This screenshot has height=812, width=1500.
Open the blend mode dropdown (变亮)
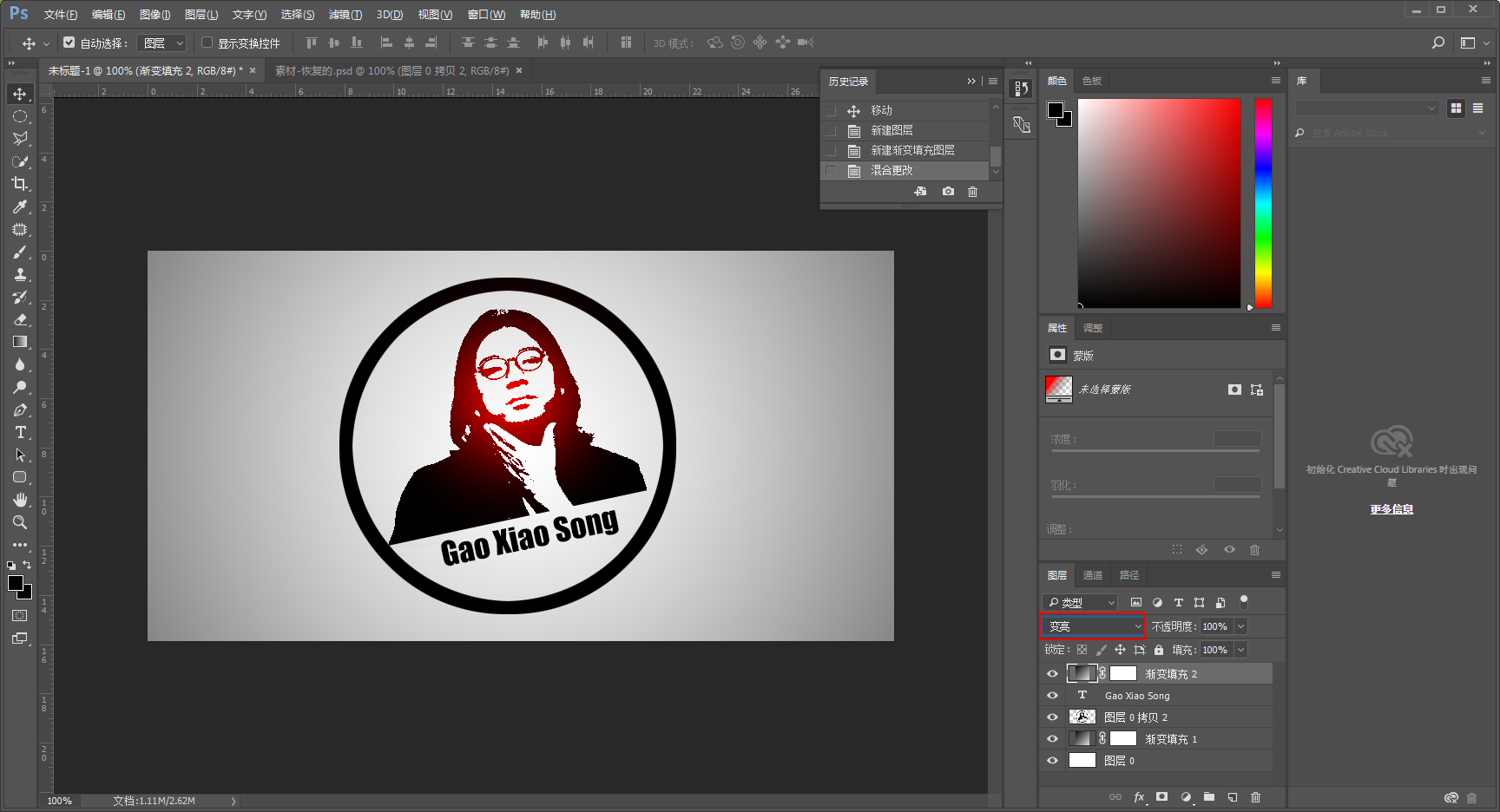(x=1093, y=626)
